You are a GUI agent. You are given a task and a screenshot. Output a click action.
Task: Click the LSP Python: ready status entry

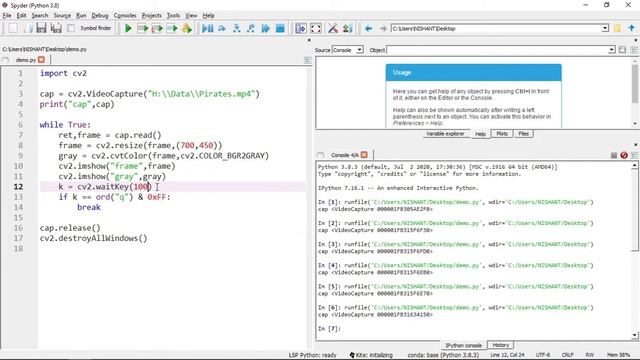point(312,355)
